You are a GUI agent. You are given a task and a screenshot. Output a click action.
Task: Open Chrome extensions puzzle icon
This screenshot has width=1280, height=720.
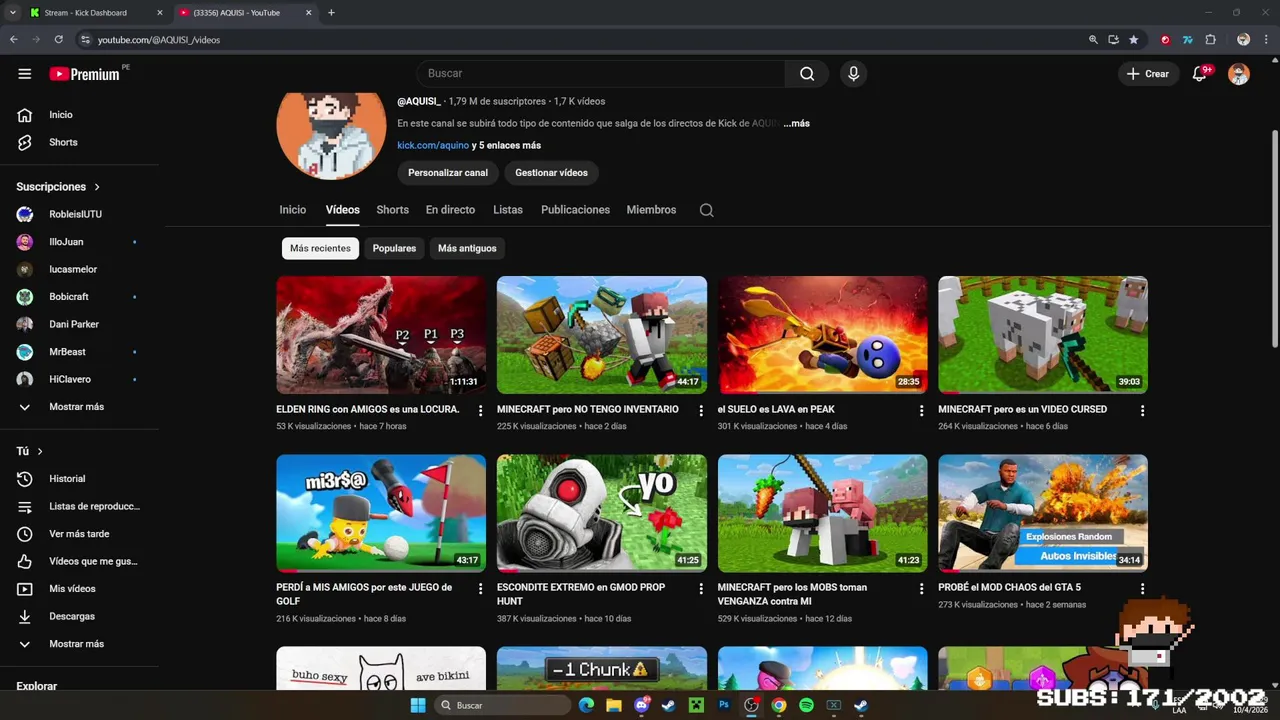click(x=1210, y=40)
